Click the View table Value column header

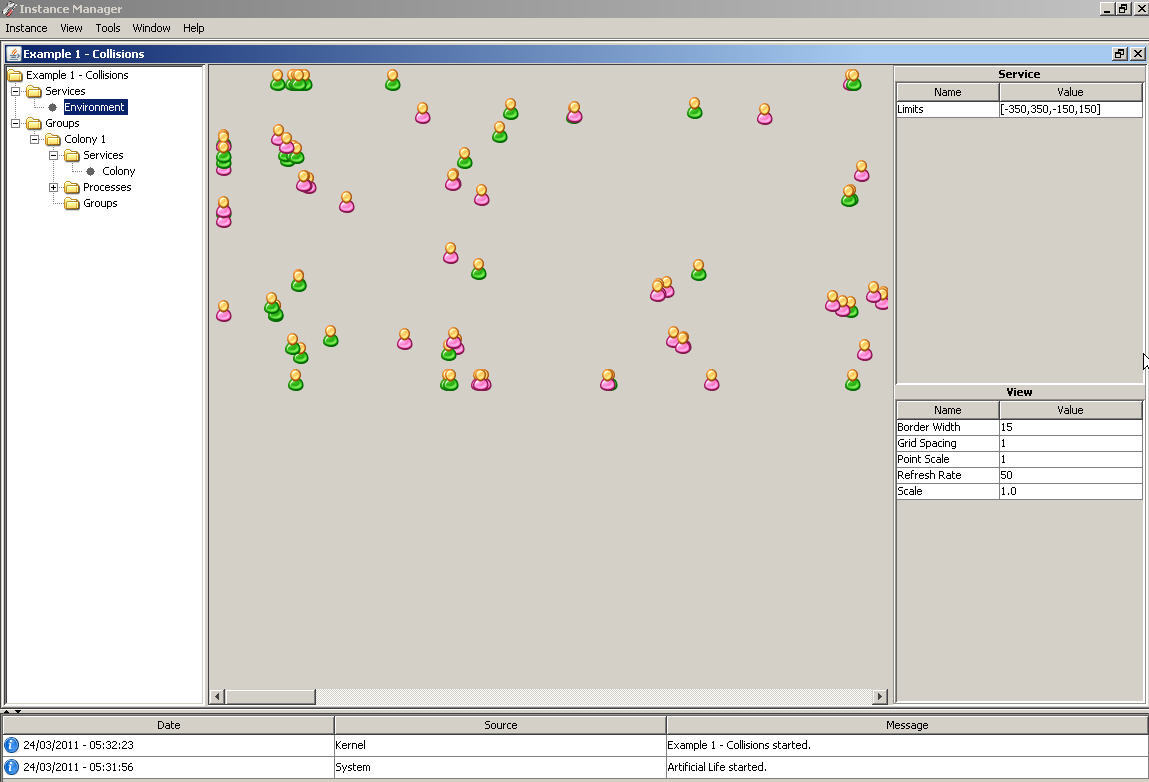(x=1070, y=410)
